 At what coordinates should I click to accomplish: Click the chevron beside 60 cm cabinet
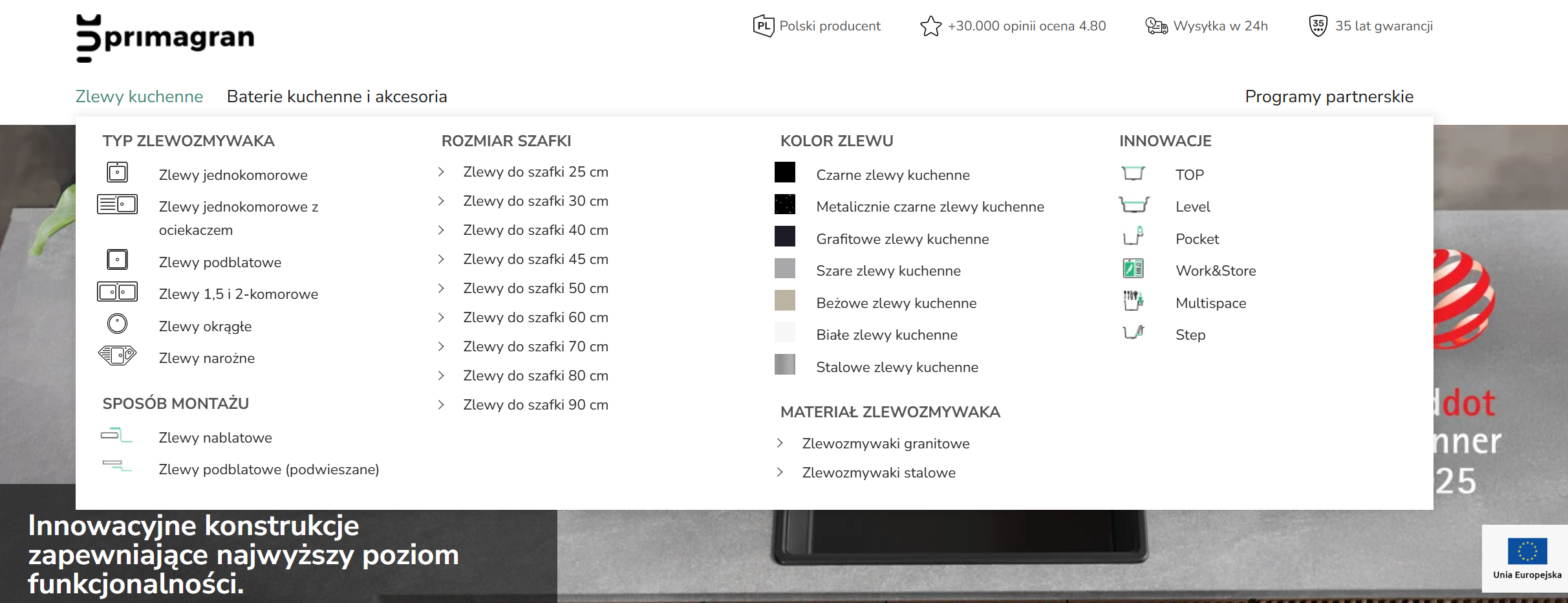[x=441, y=318]
